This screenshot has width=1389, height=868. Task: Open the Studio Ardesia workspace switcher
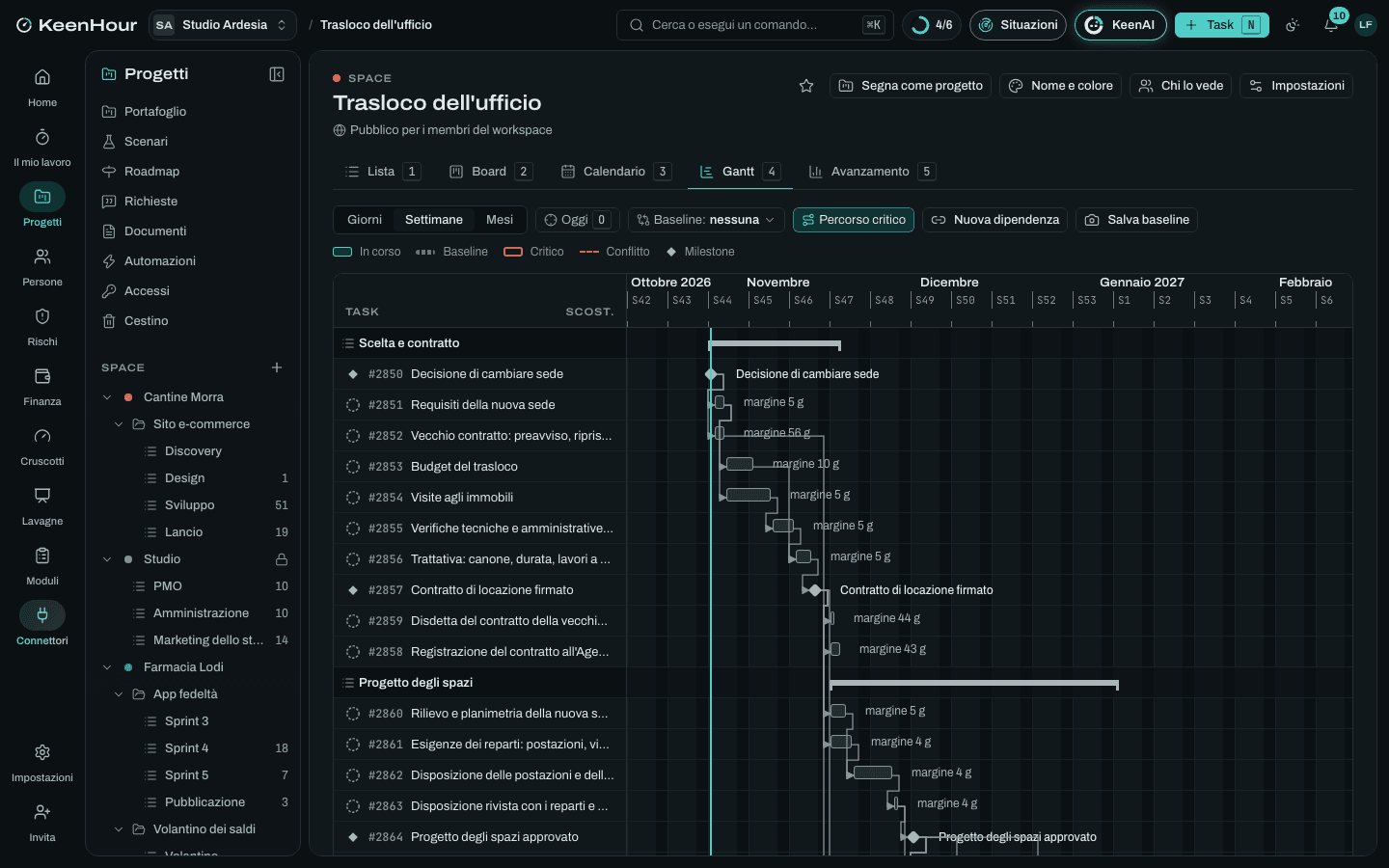[x=223, y=25]
